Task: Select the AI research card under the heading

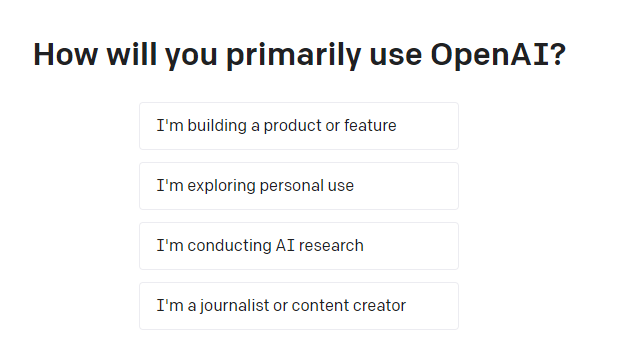Action: click(x=299, y=246)
